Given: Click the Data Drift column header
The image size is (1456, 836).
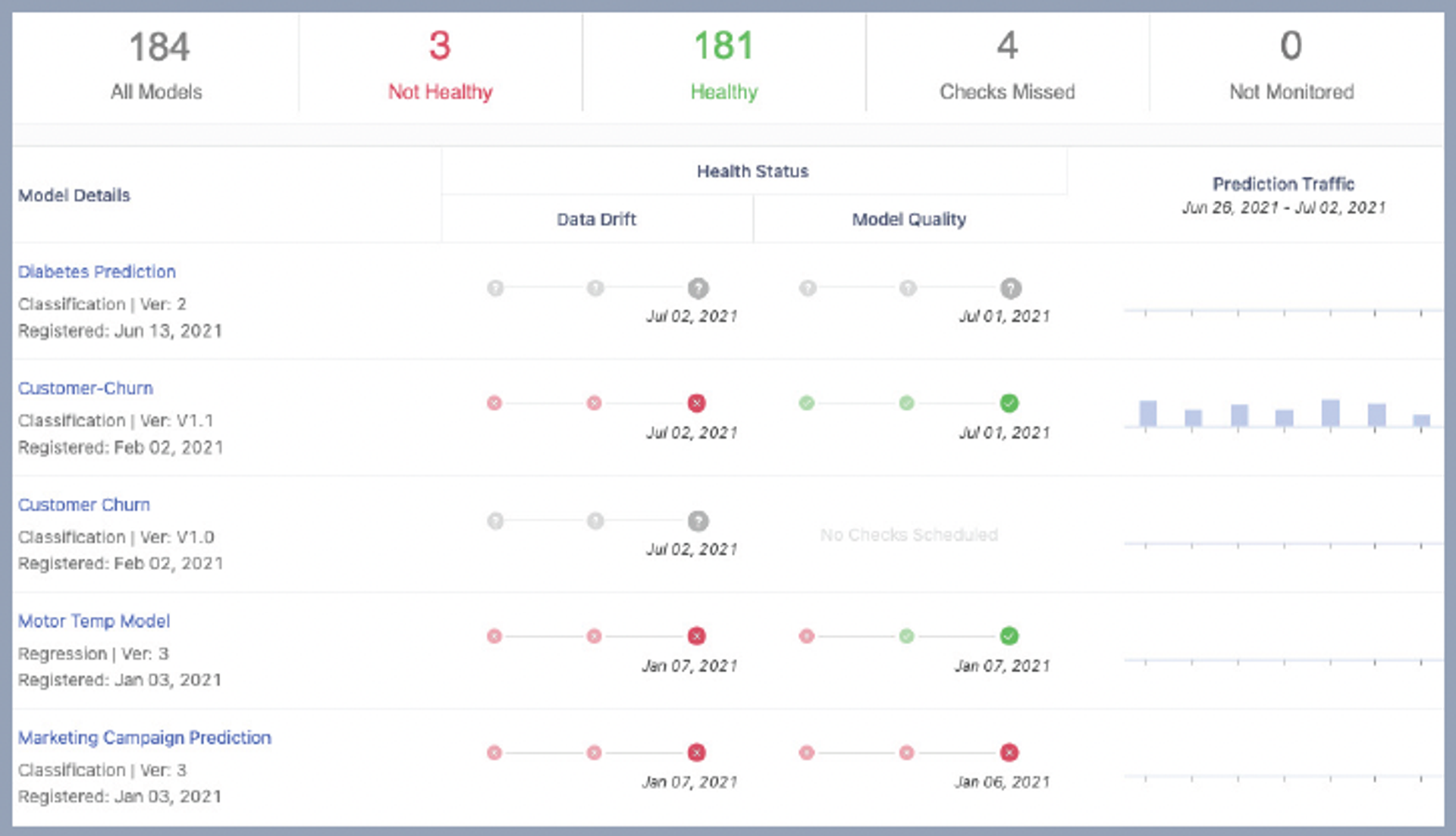Looking at the screenshot, I should tap(596, 219).
